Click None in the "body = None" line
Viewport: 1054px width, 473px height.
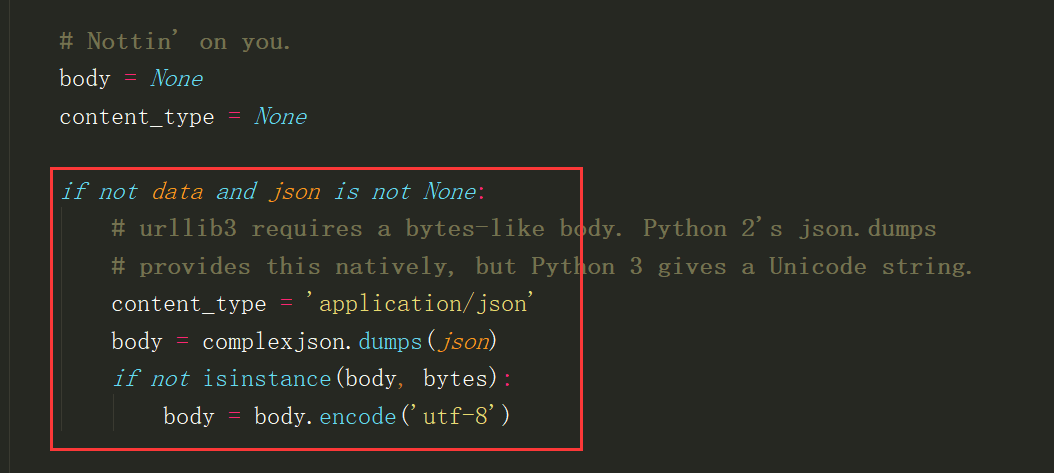176,79
